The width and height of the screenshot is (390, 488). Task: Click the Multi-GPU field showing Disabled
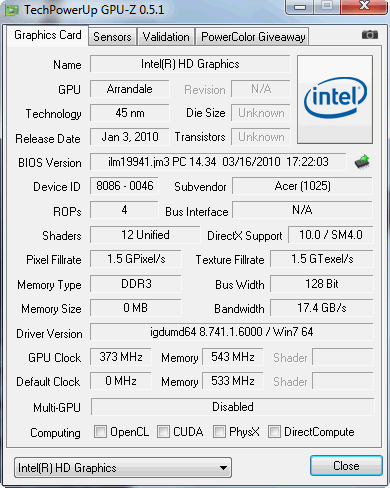233,407
